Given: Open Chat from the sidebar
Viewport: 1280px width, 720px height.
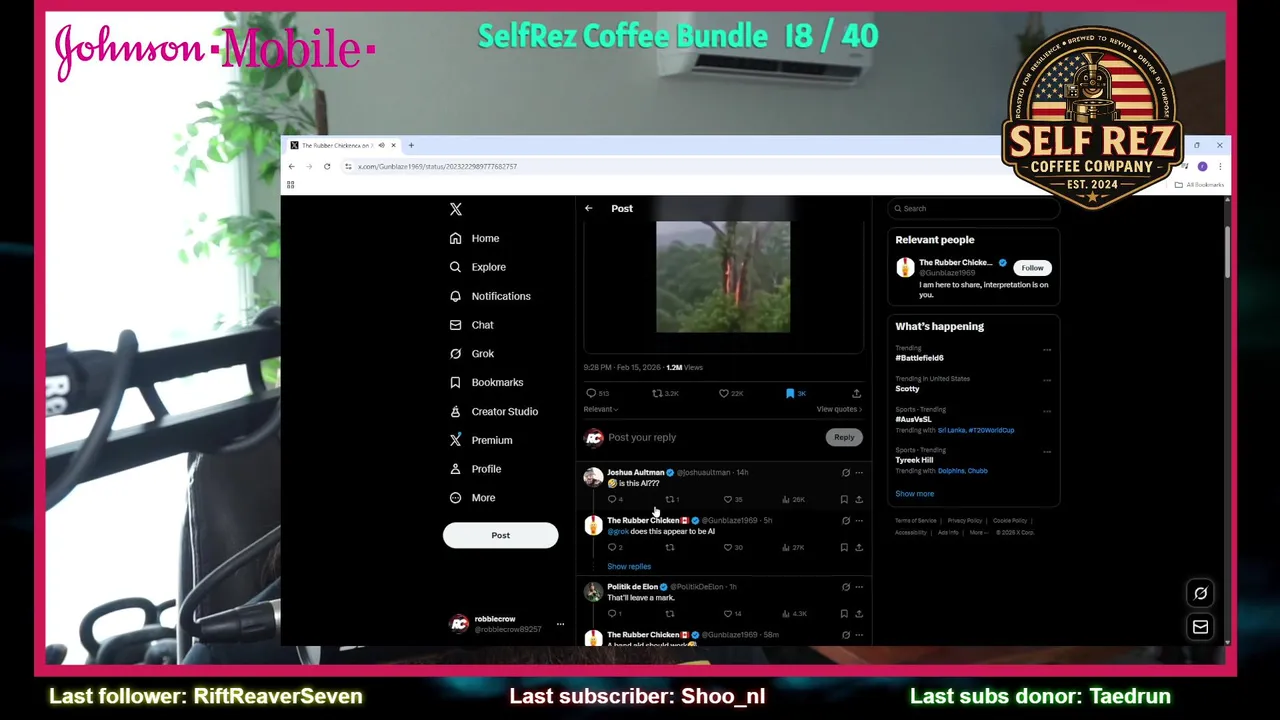Looking at the screenshot, I should tap(471, 325).
